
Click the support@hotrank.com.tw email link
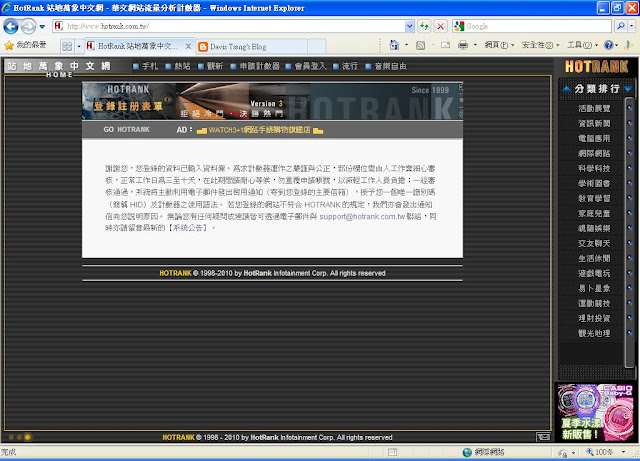(x=362, y=216)
